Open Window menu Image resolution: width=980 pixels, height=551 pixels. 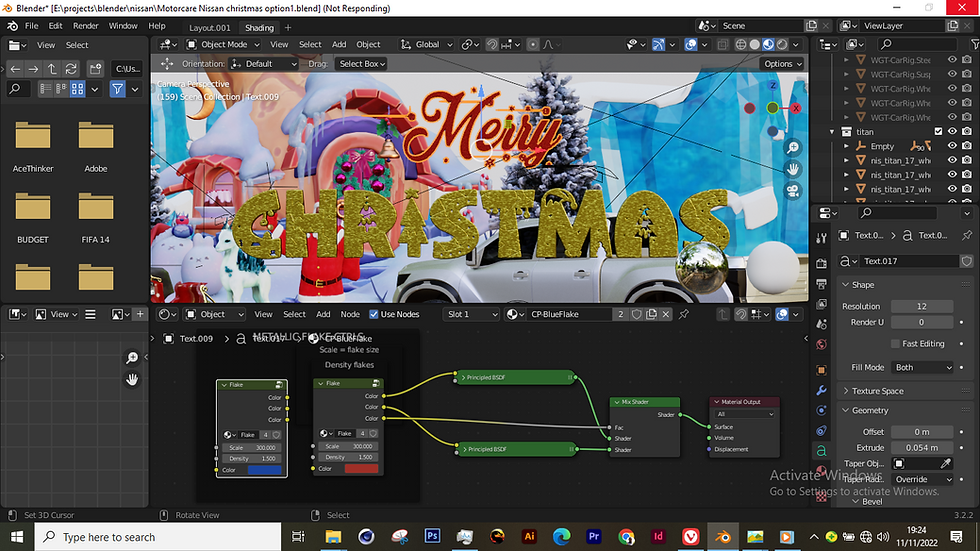(123, 26)
